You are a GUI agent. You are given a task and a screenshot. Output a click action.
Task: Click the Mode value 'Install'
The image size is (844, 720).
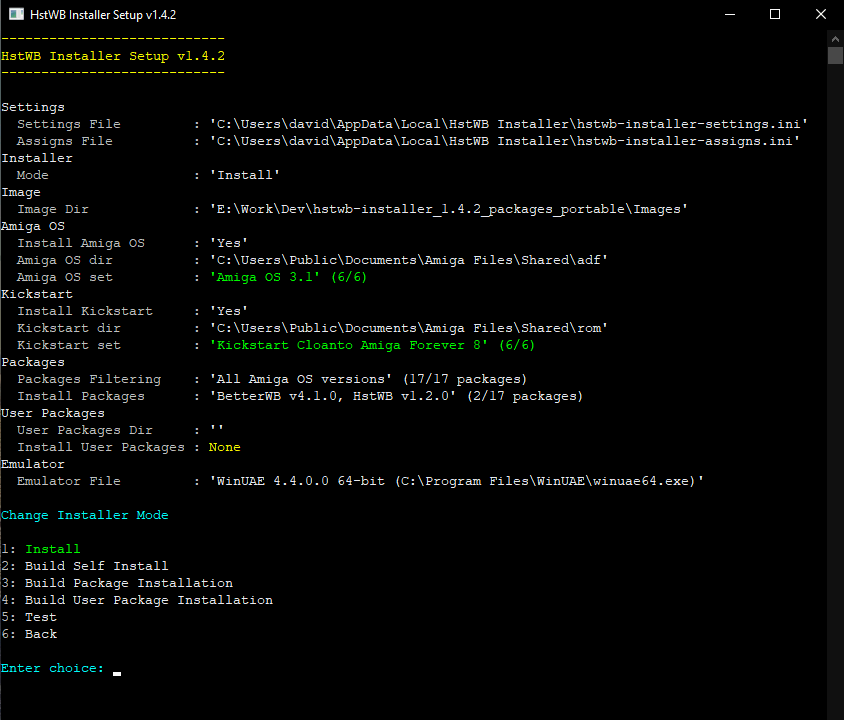coord(244,175)
